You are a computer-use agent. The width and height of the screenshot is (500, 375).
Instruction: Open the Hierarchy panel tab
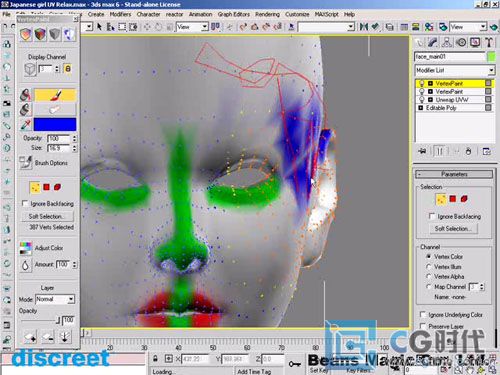click(447, 42)
